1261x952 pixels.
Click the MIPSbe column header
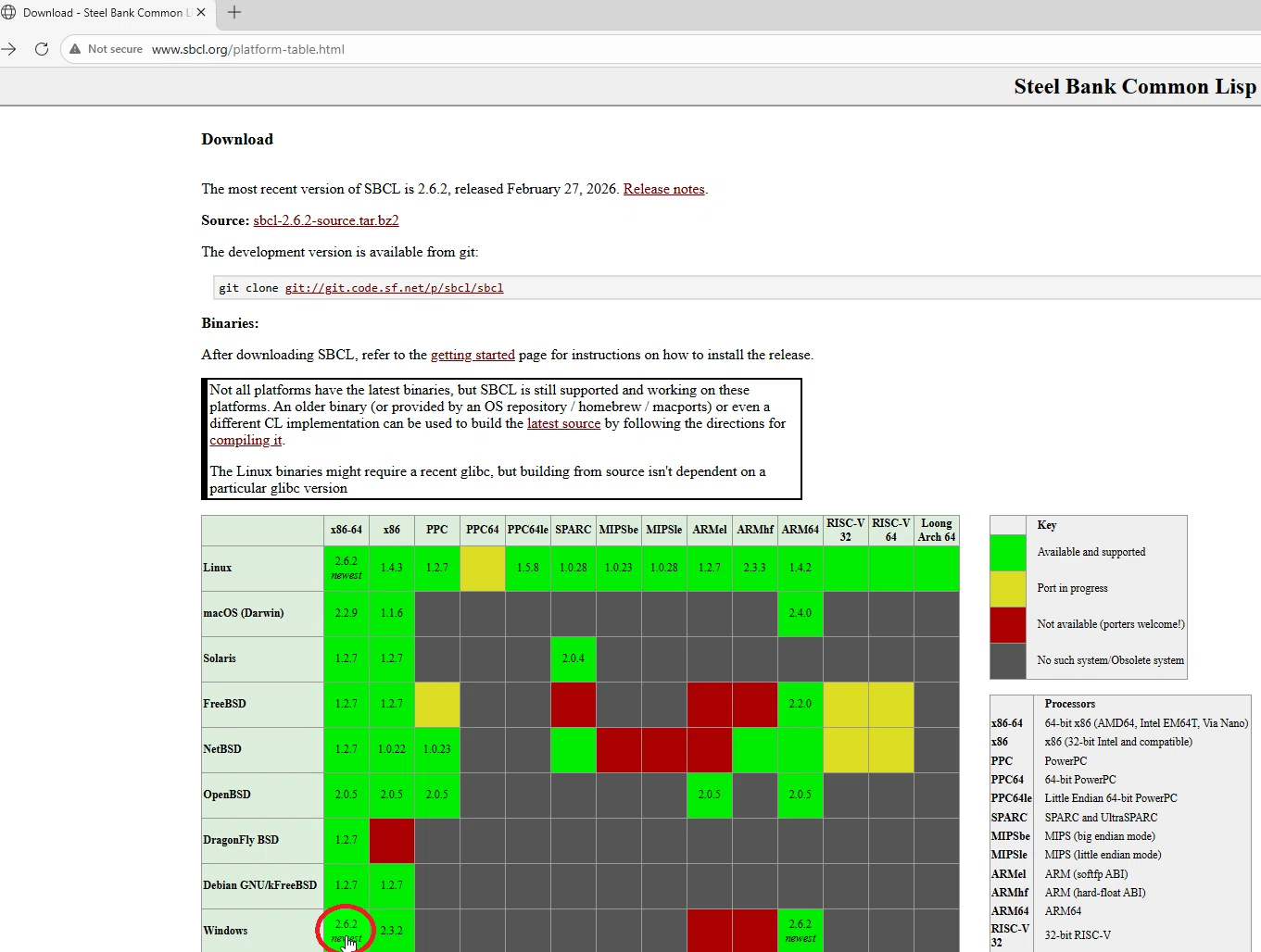tap(619, 530)
